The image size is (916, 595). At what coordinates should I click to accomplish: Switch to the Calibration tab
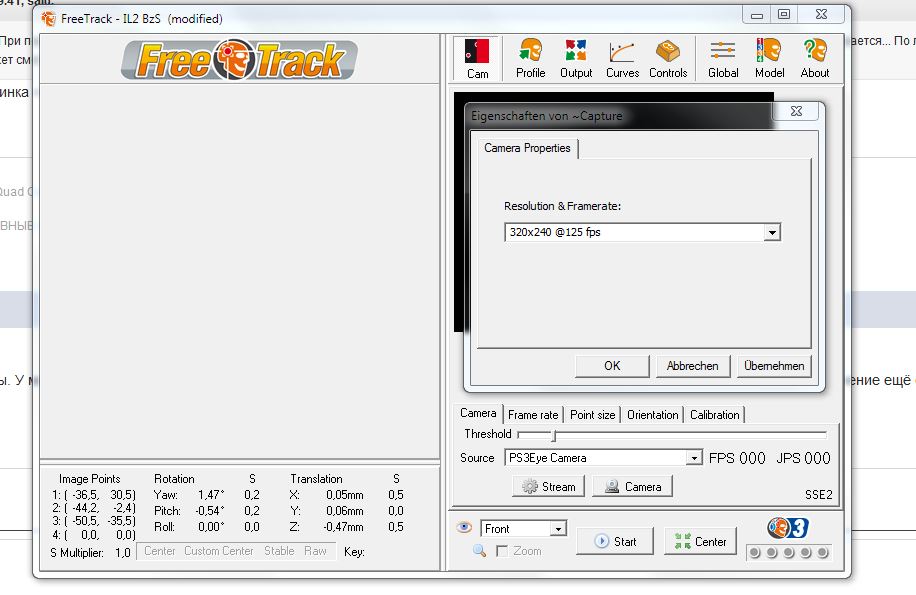[x=714, y=415]
